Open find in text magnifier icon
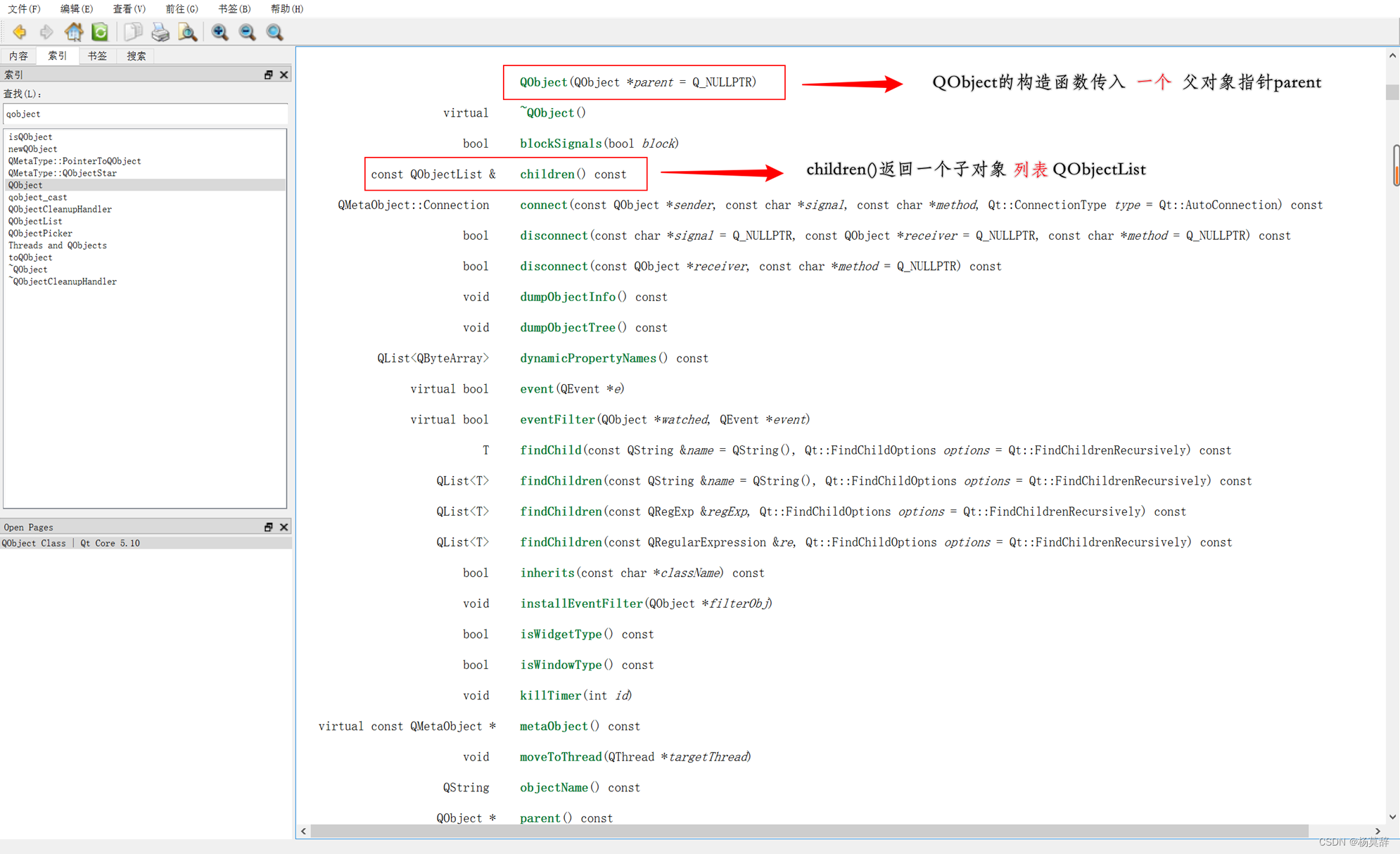 187,32
